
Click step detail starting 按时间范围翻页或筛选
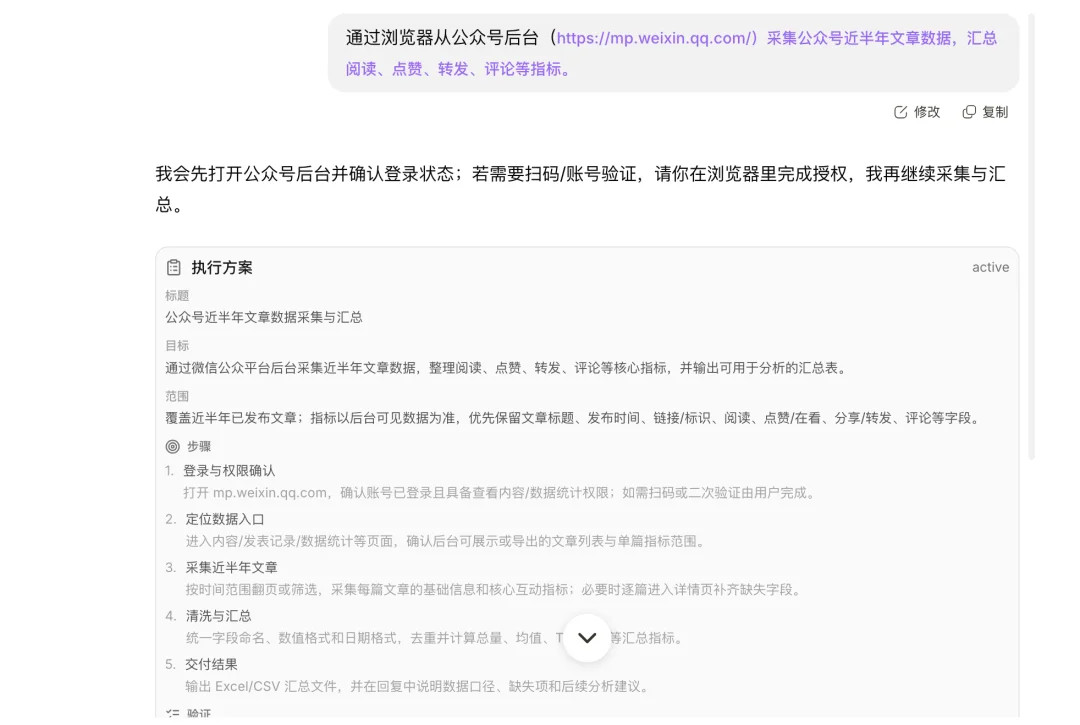(x=495, y=589)
